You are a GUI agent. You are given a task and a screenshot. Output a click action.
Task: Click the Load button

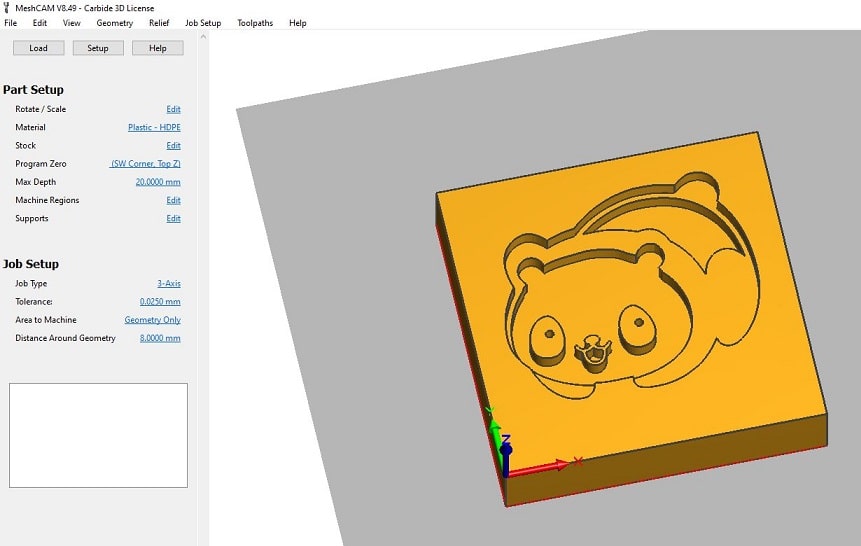(x=38, y=48)
